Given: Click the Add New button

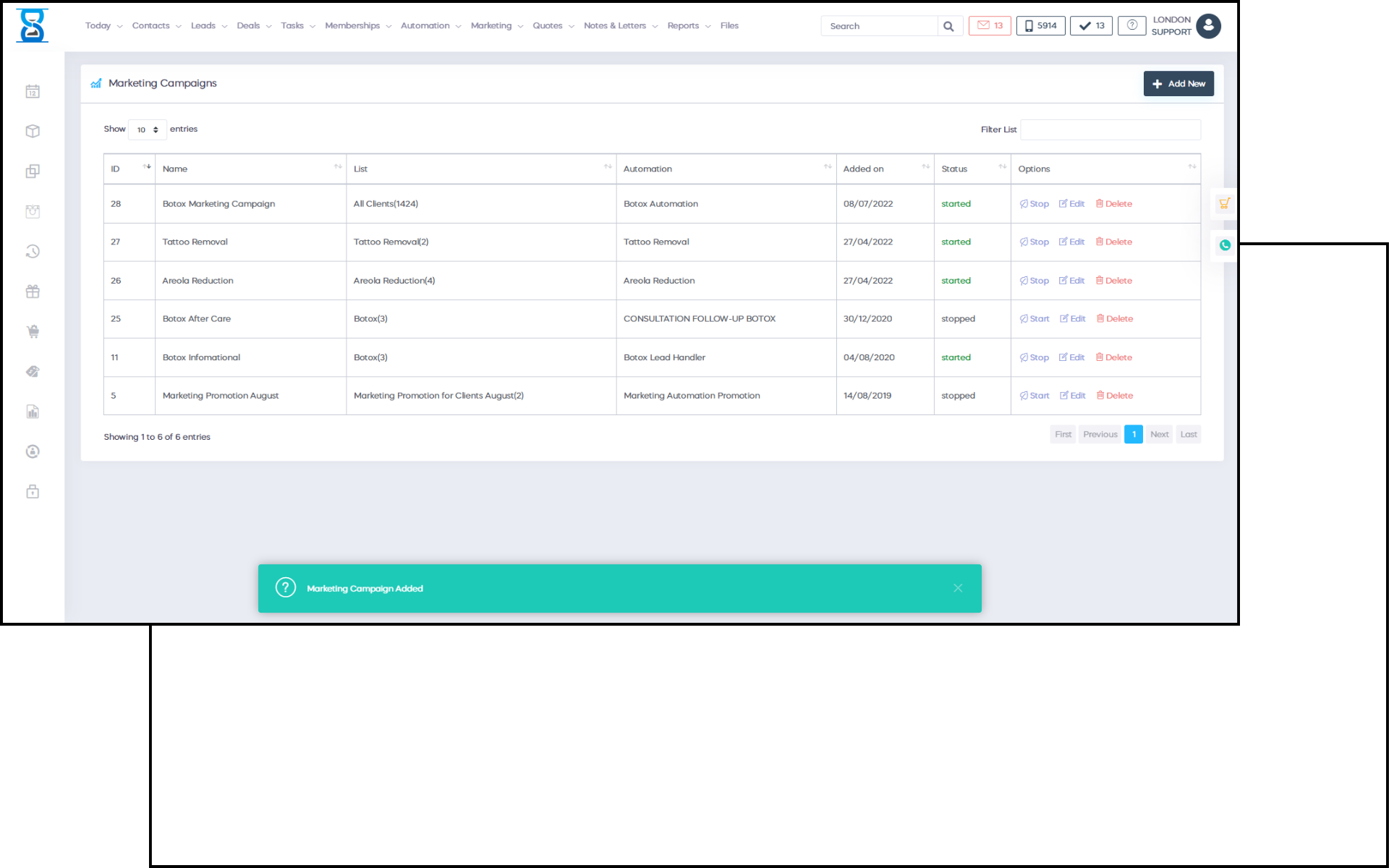Looking at the screenshot, I should click(x=1178, y=84).
